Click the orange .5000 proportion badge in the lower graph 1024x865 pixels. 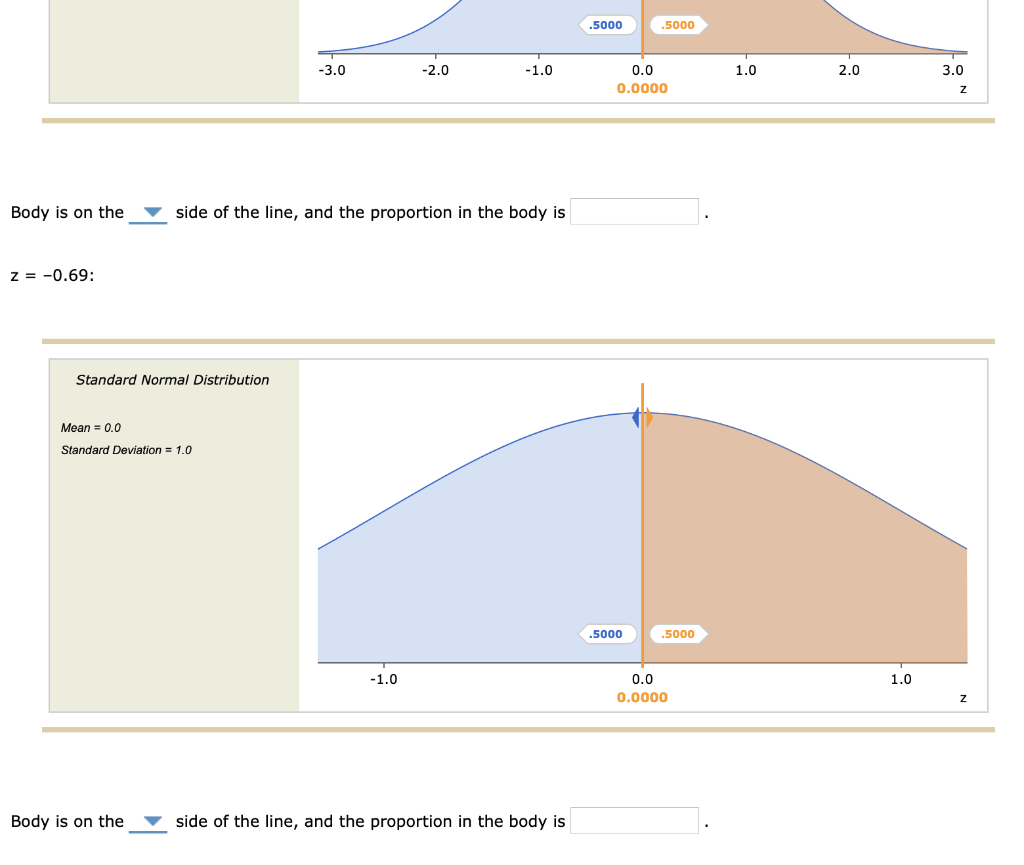tap(678, 634)
